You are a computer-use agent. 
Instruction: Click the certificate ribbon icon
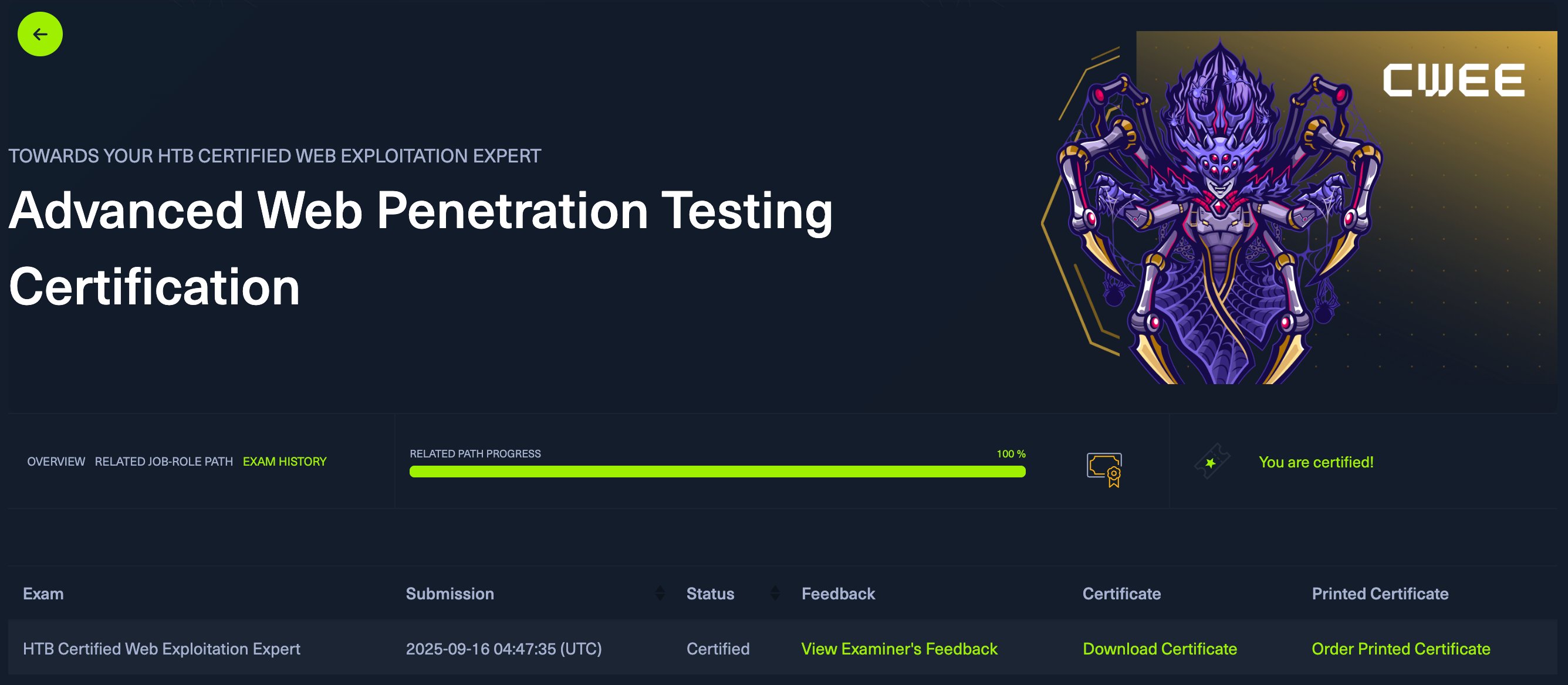[1104, 470]
